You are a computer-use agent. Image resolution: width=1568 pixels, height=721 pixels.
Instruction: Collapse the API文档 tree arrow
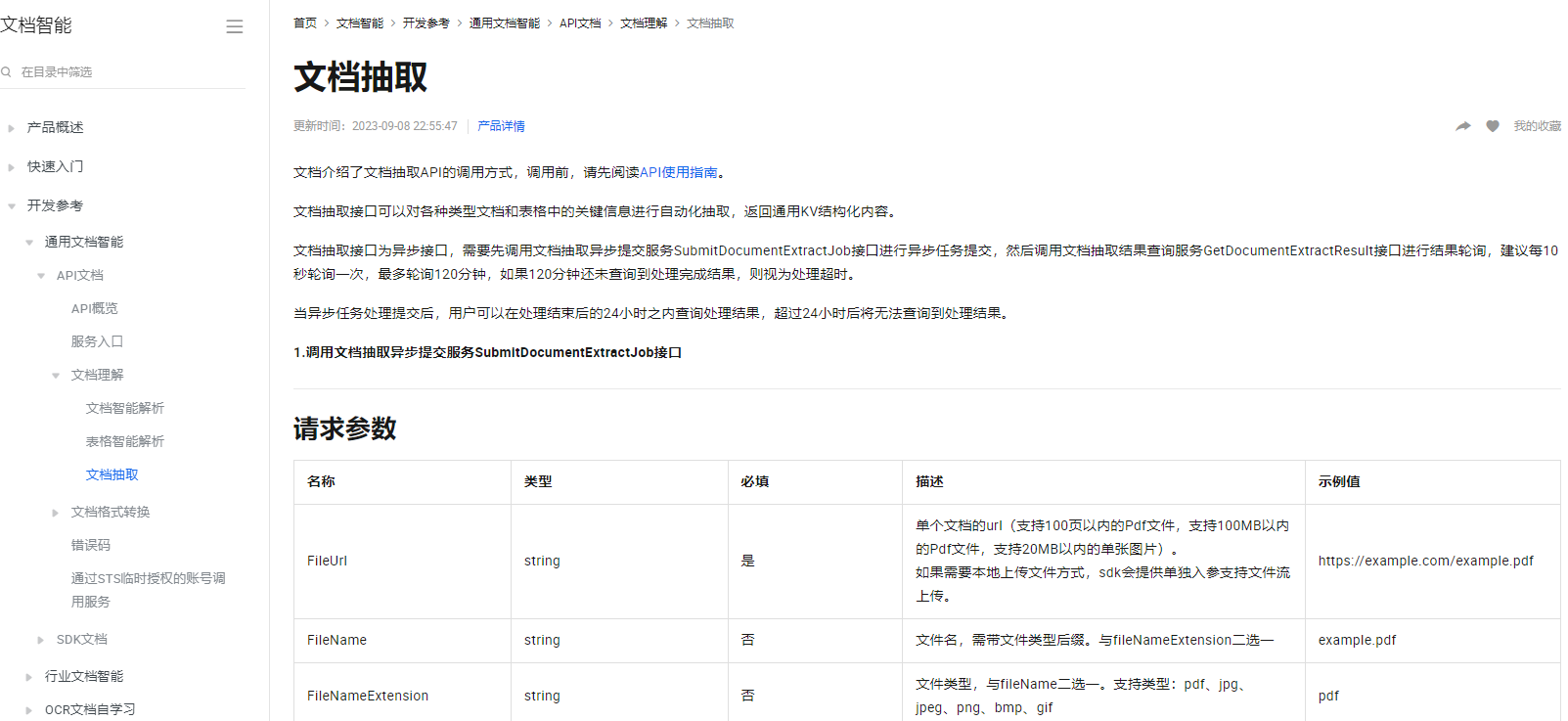pyautogui.click(x=41, y=276)
